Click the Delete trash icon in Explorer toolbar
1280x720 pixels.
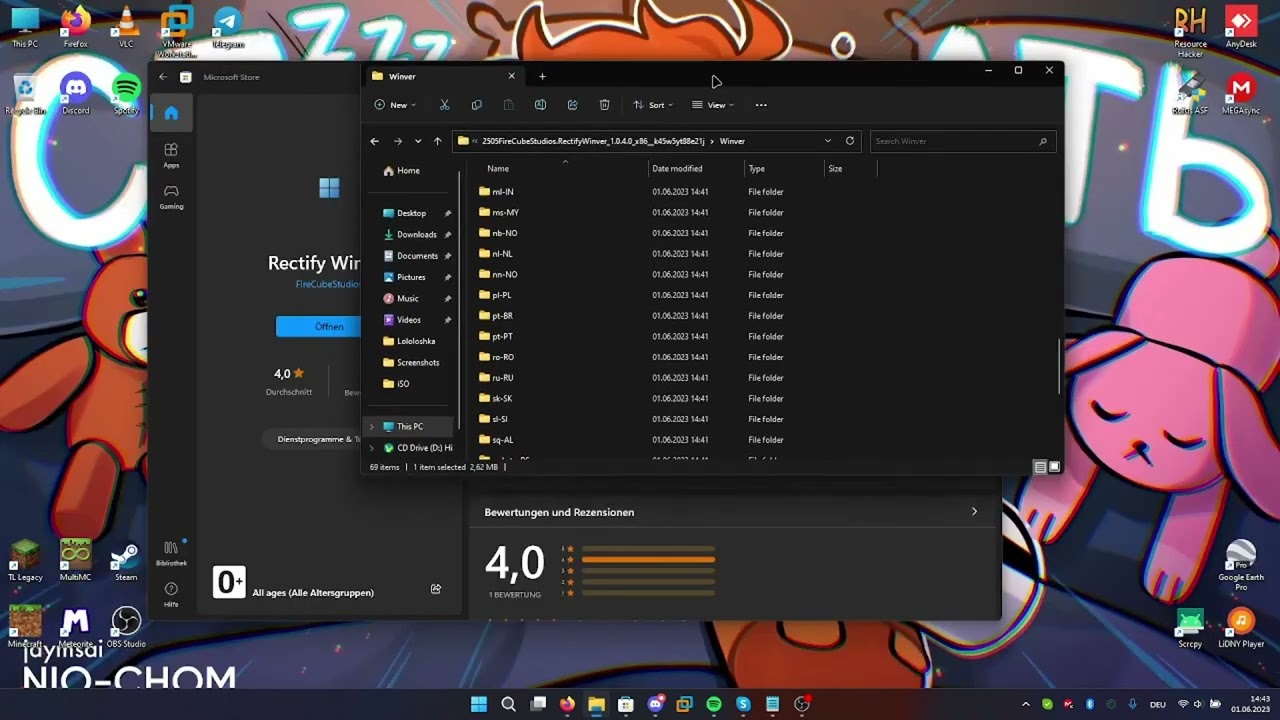[604, 105]
